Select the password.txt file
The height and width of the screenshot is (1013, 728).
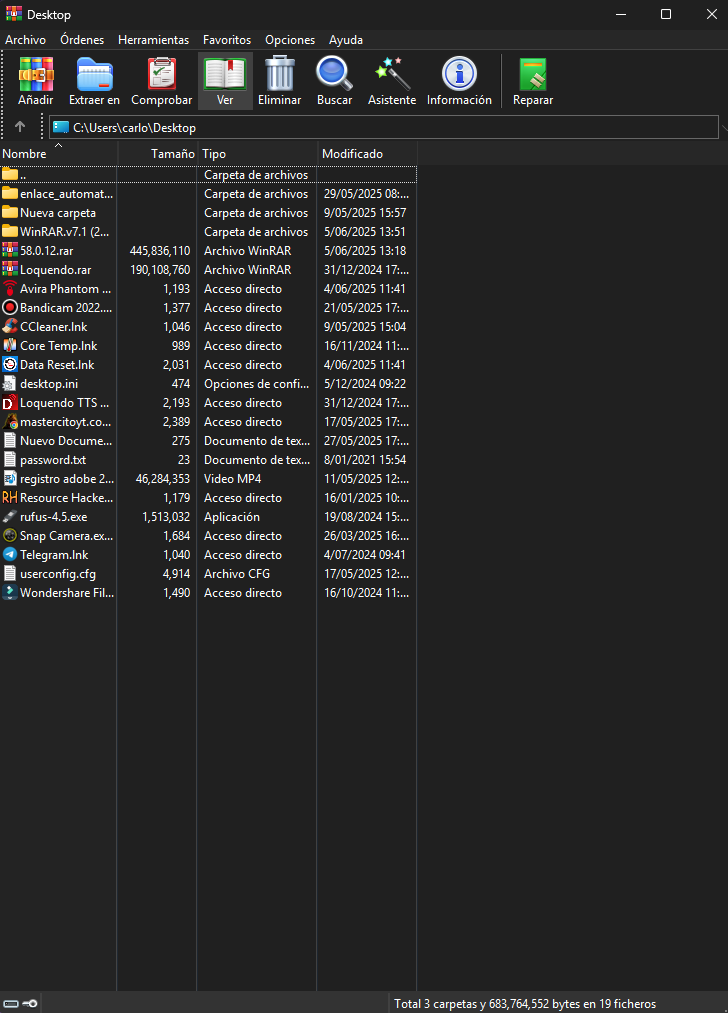tap(208, 459)
